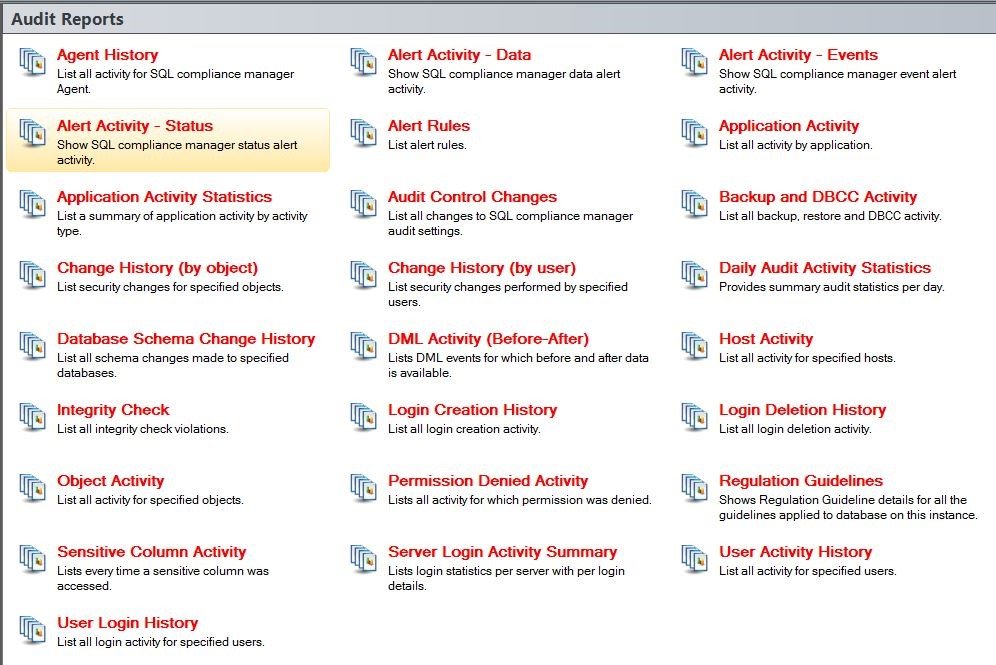Open Change History (by user) link
The height and width of the screenshot is (665, 996).
tap(481, 269)
